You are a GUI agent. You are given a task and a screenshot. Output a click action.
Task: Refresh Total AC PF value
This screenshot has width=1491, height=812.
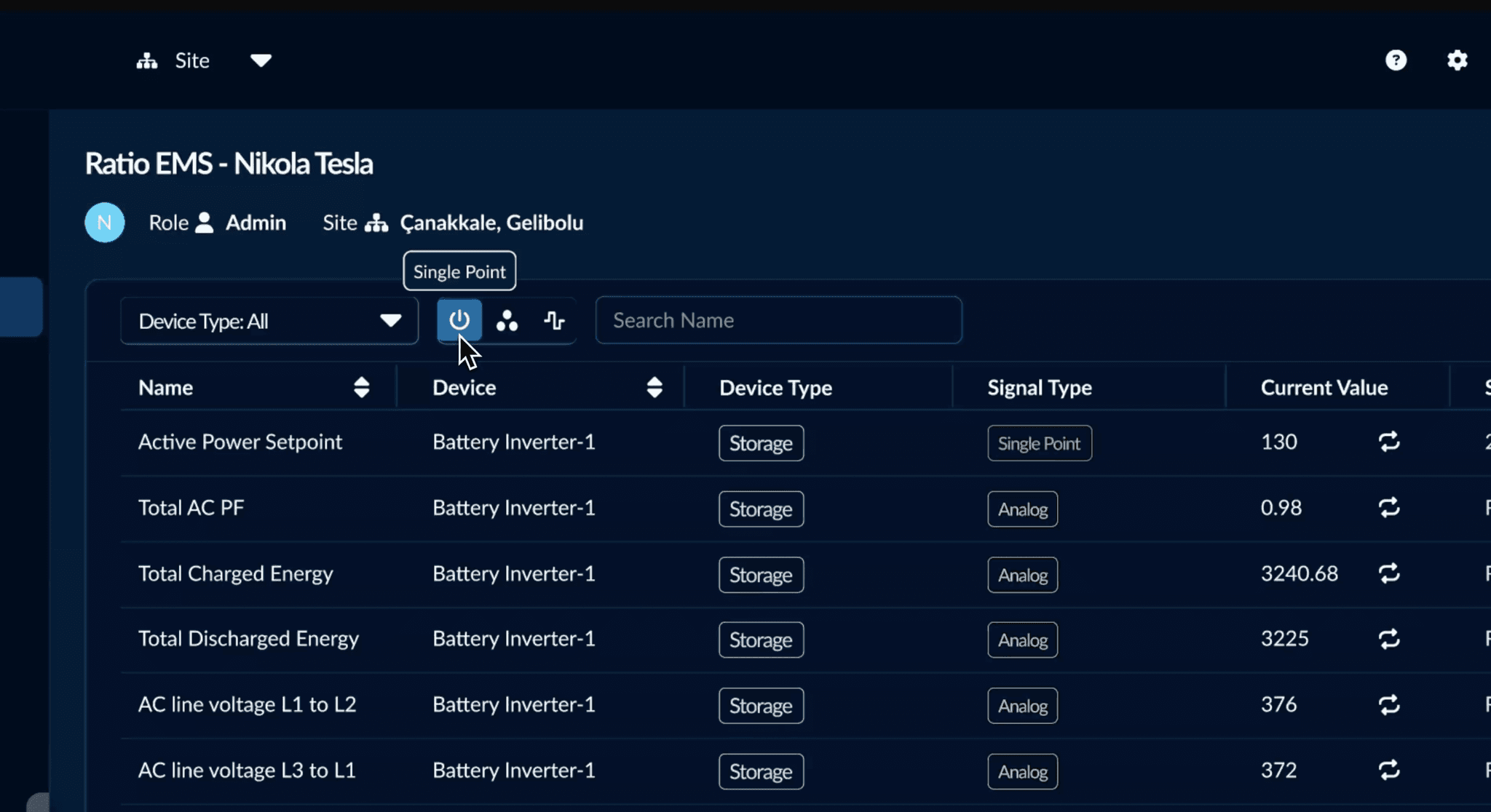pyautogui.click(x=1389, y=507)
